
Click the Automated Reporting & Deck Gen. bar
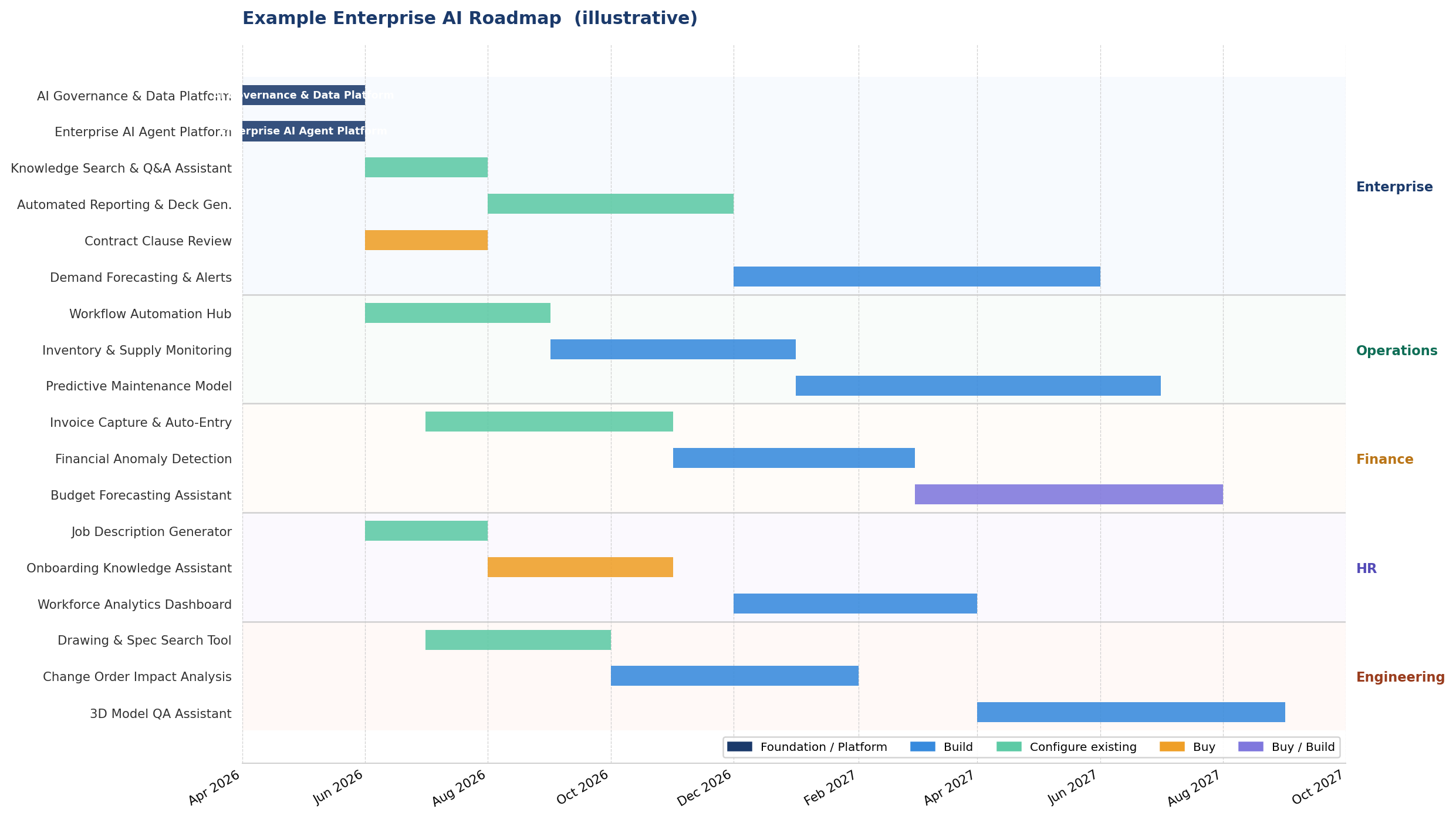click(610, 204)
